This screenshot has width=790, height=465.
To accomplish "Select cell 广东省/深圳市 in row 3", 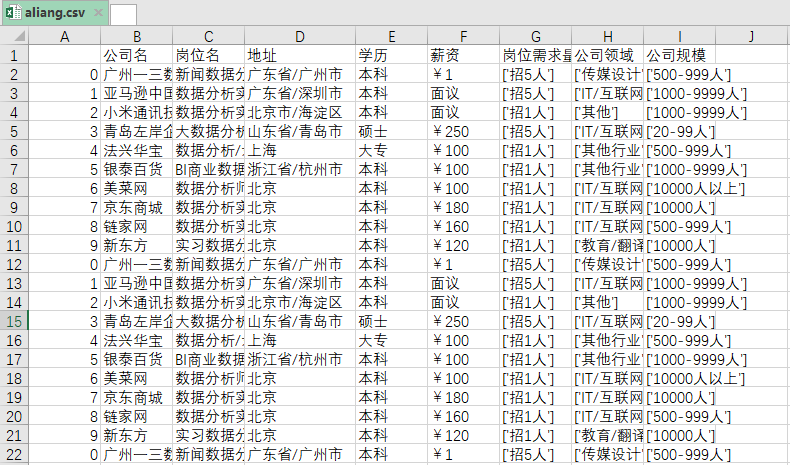I will coord(300,93).
